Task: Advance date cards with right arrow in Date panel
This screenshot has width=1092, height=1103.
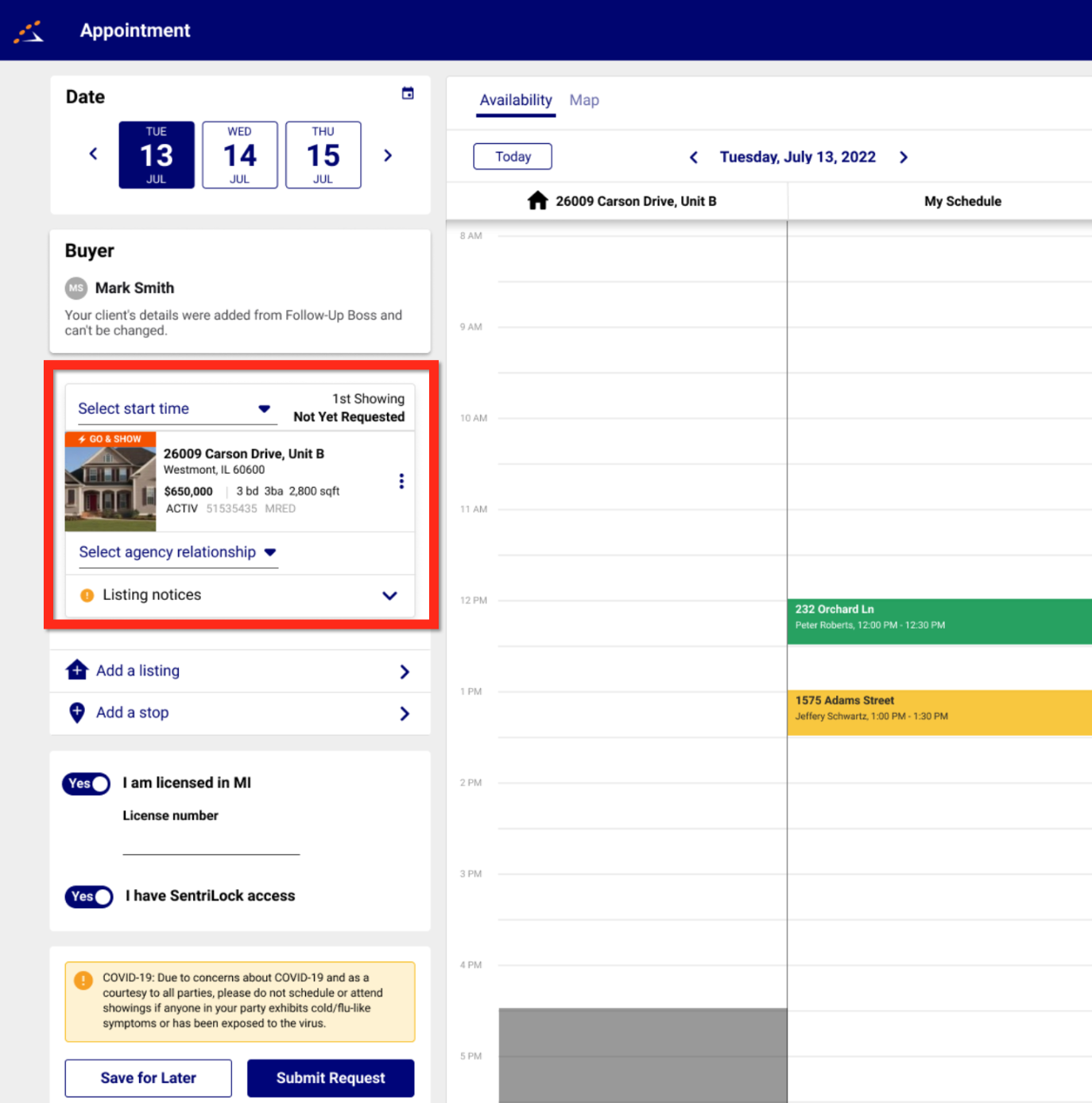Action: pos(388,156)
